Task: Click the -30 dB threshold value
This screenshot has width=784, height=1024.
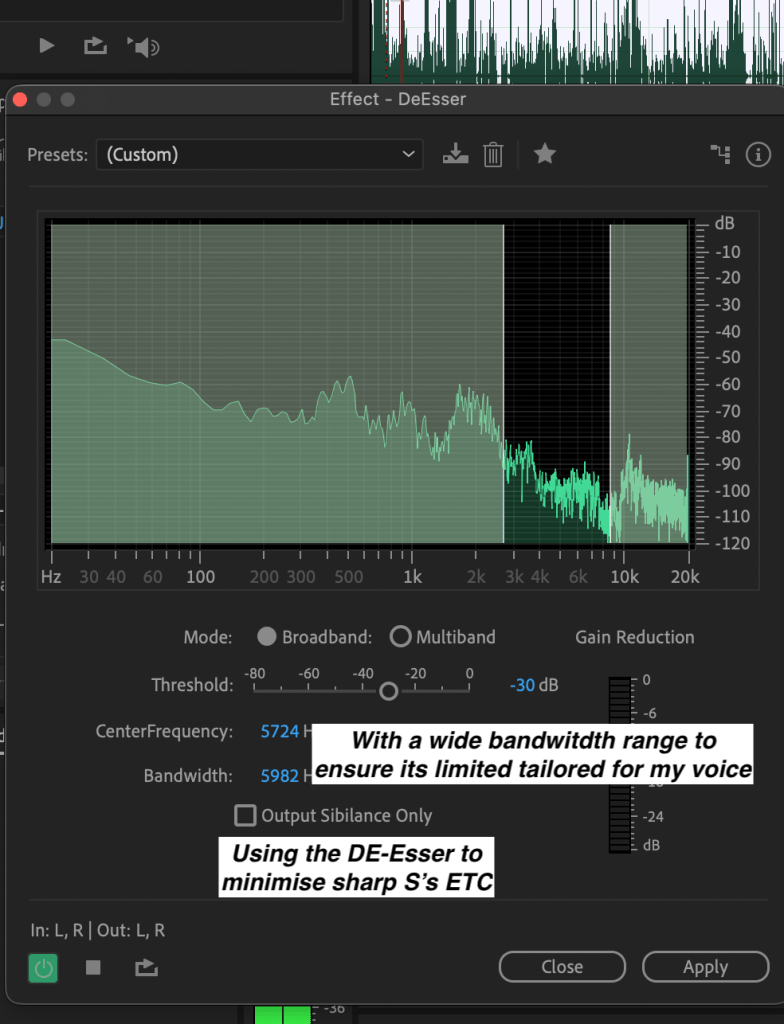Action: (522, 685)
